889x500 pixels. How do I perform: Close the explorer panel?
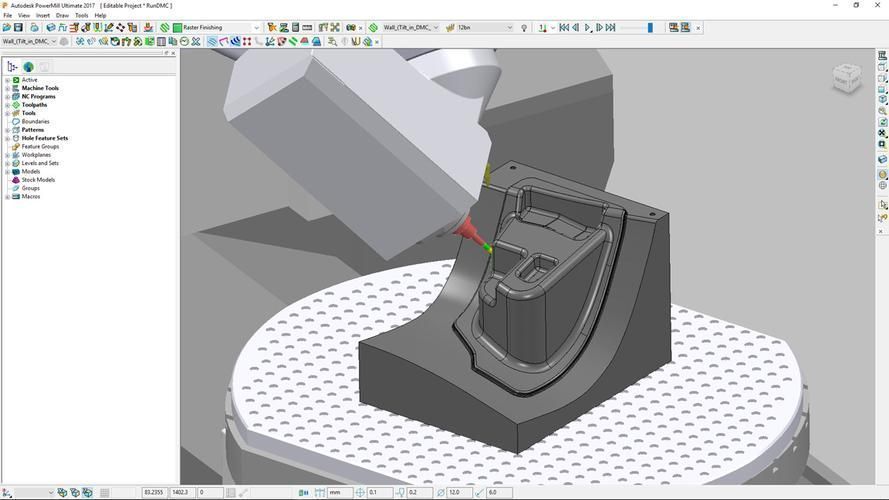pos(173,53)
